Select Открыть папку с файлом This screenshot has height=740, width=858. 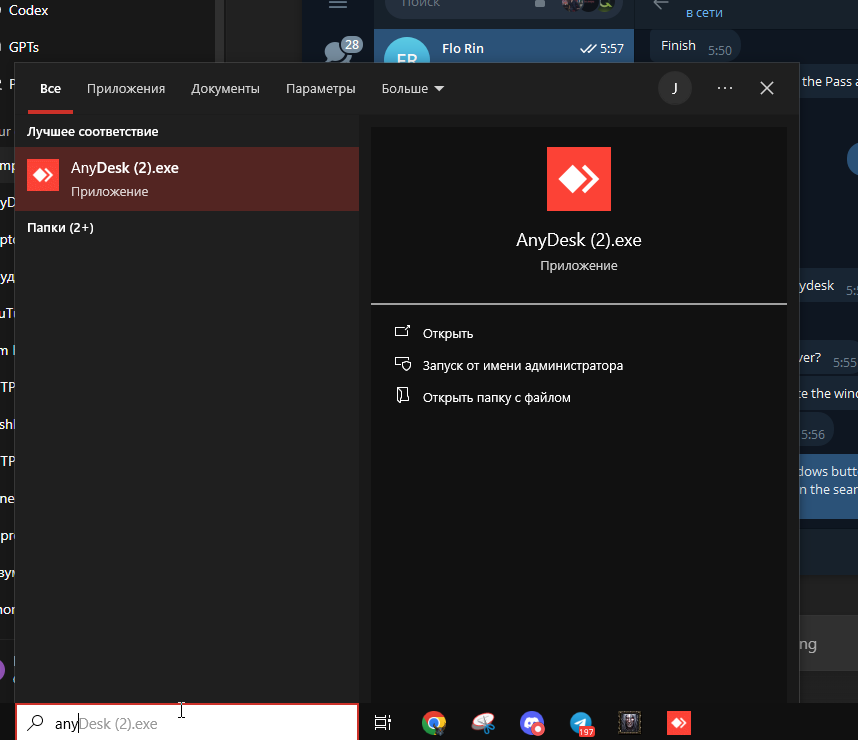coord(496,397)
